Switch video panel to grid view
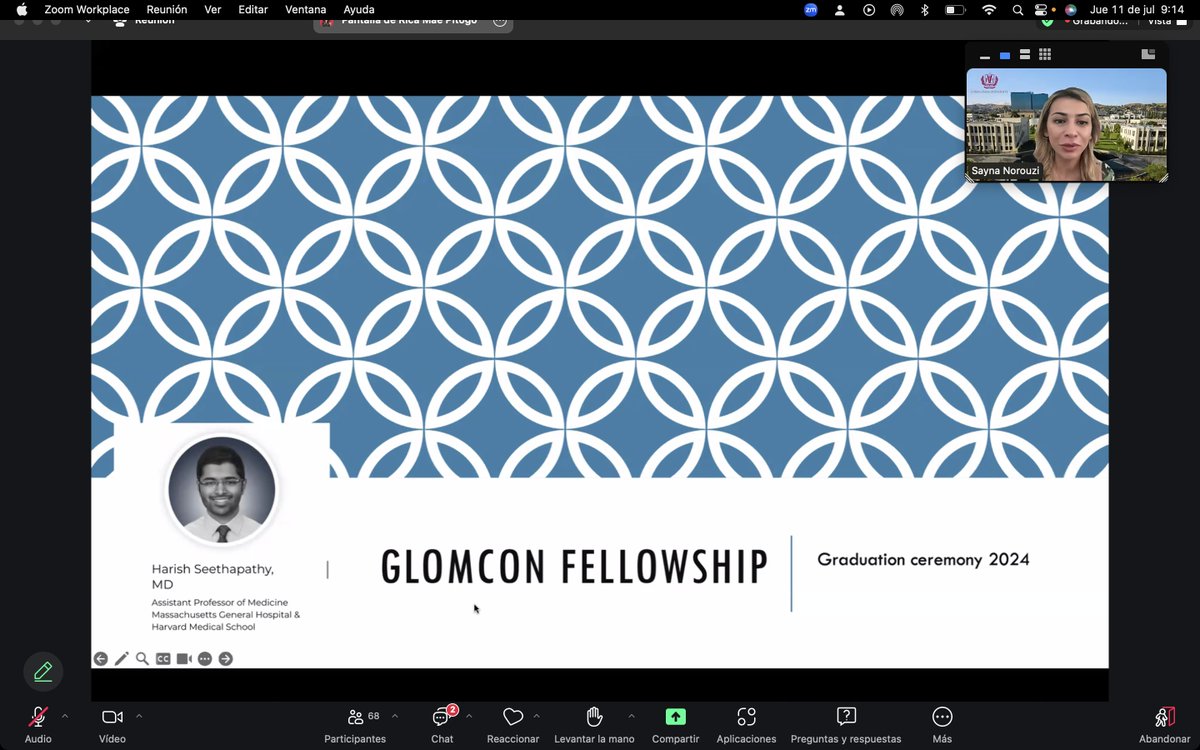The width and height of the screenshot is (1200, 750). coord(1045,55)
